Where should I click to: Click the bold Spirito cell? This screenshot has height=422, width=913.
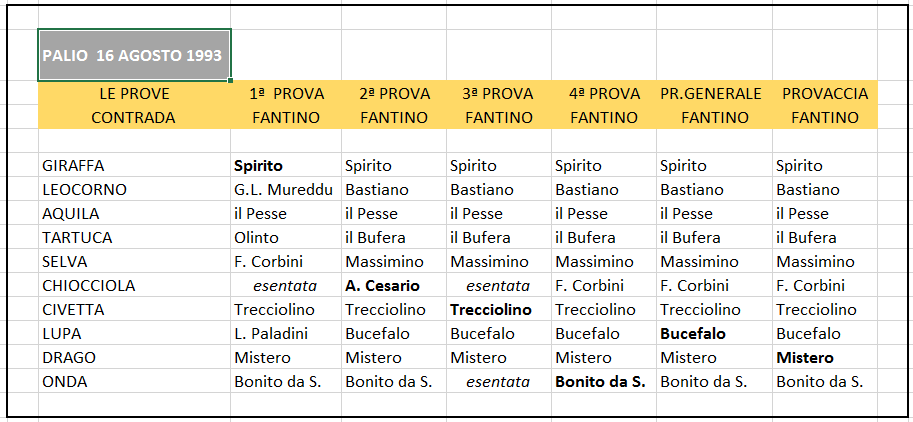pyautogui.click(x=286, y=165)
